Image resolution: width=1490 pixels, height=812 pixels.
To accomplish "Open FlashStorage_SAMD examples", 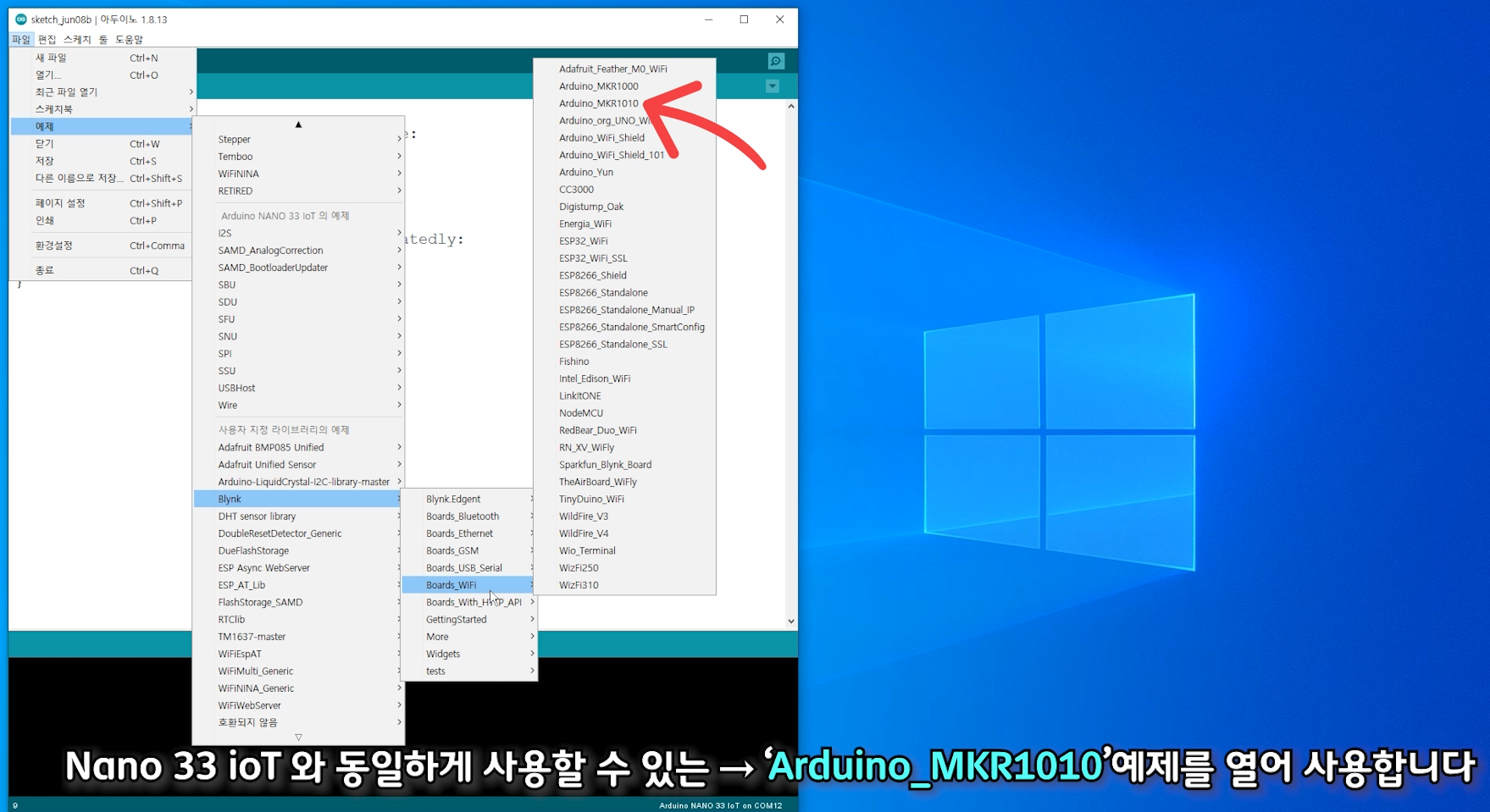I will coord(299,603).
